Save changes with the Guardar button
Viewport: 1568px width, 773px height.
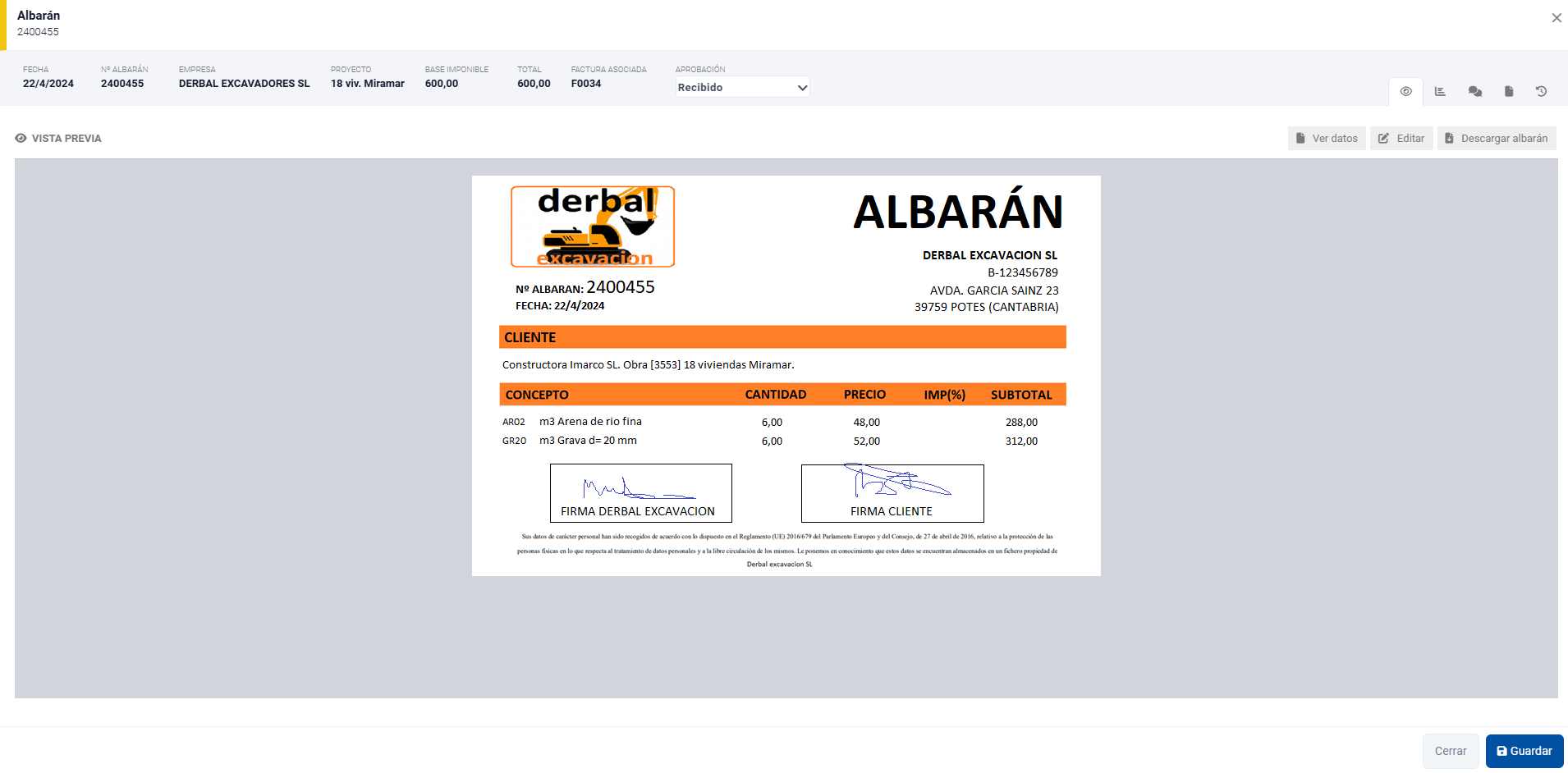pyautogui.click(x=1524, y=751)
